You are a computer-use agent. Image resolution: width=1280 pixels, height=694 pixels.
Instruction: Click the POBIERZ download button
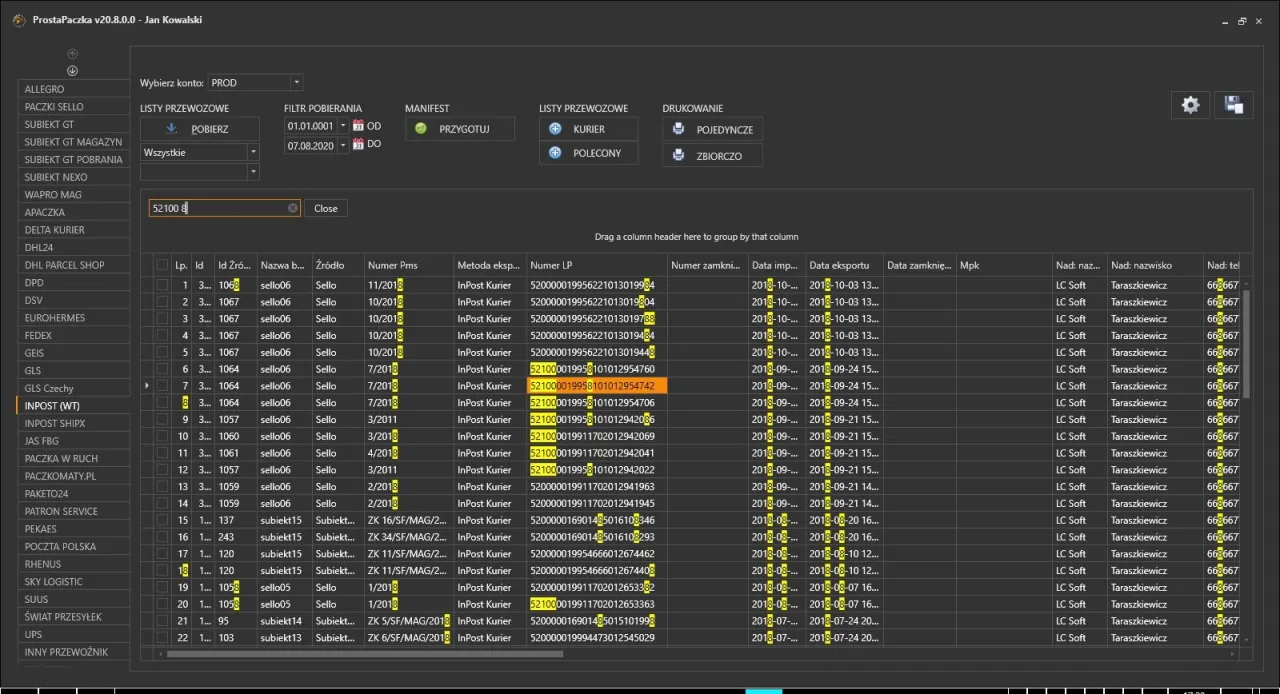200,129
